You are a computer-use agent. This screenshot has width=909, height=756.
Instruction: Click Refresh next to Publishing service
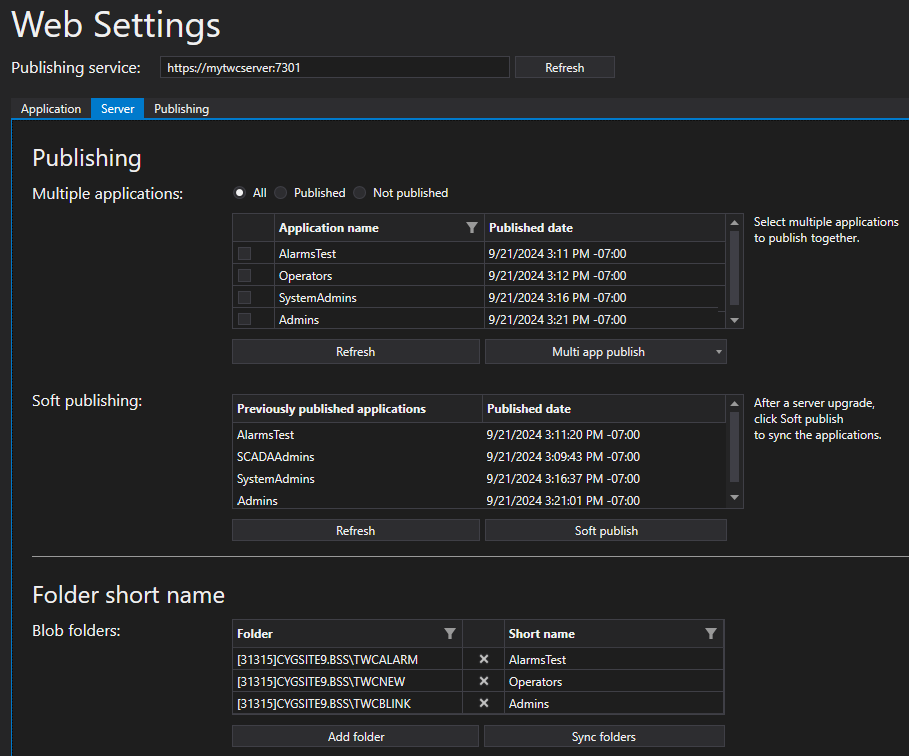pos(565,68)
